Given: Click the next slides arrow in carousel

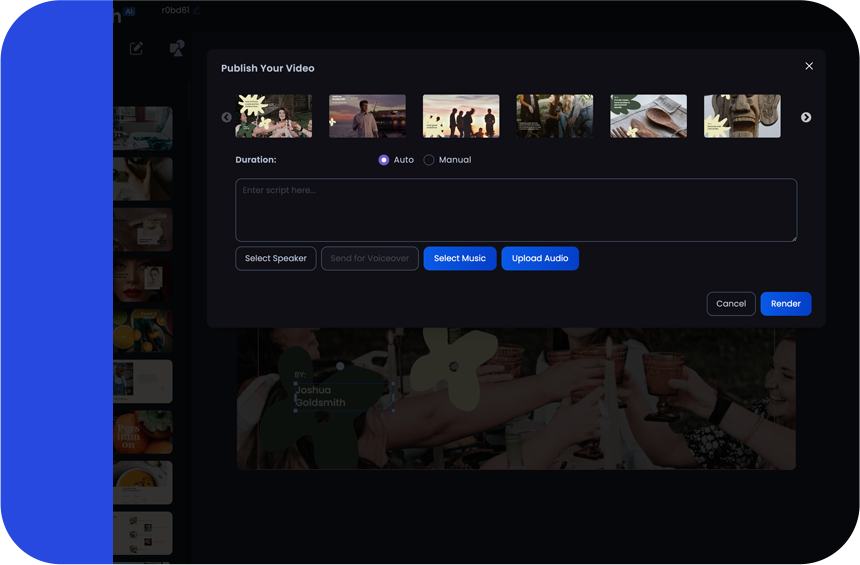Looking at the screenshot, I should click(x=806, y=117).
